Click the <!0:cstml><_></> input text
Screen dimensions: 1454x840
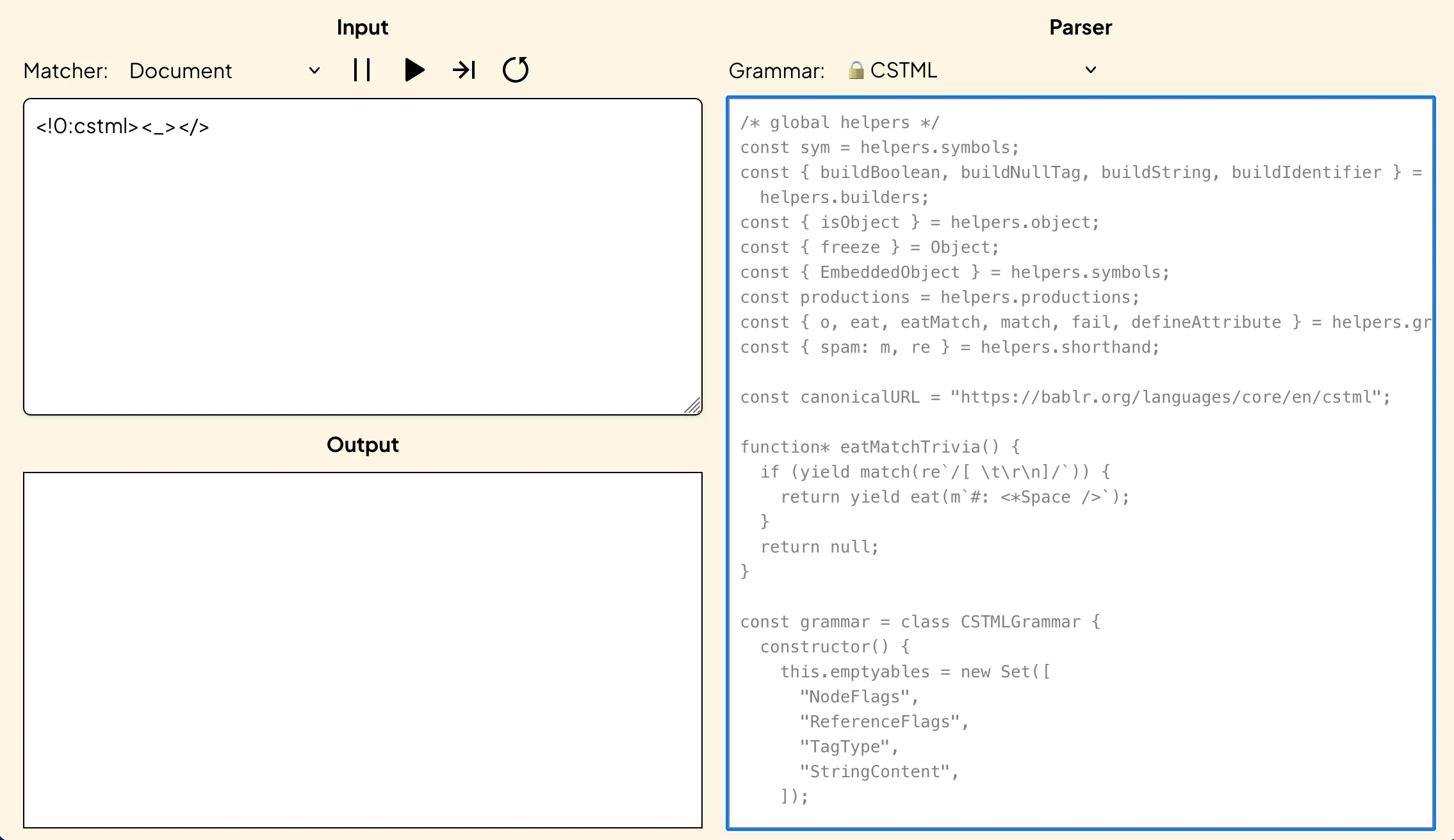[x=122, y=127]
